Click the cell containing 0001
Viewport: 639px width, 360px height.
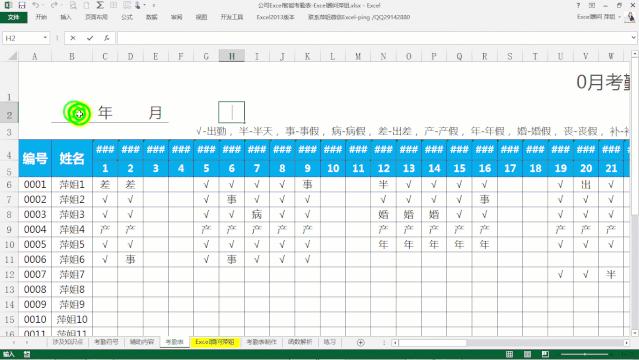tap(35, 185)
